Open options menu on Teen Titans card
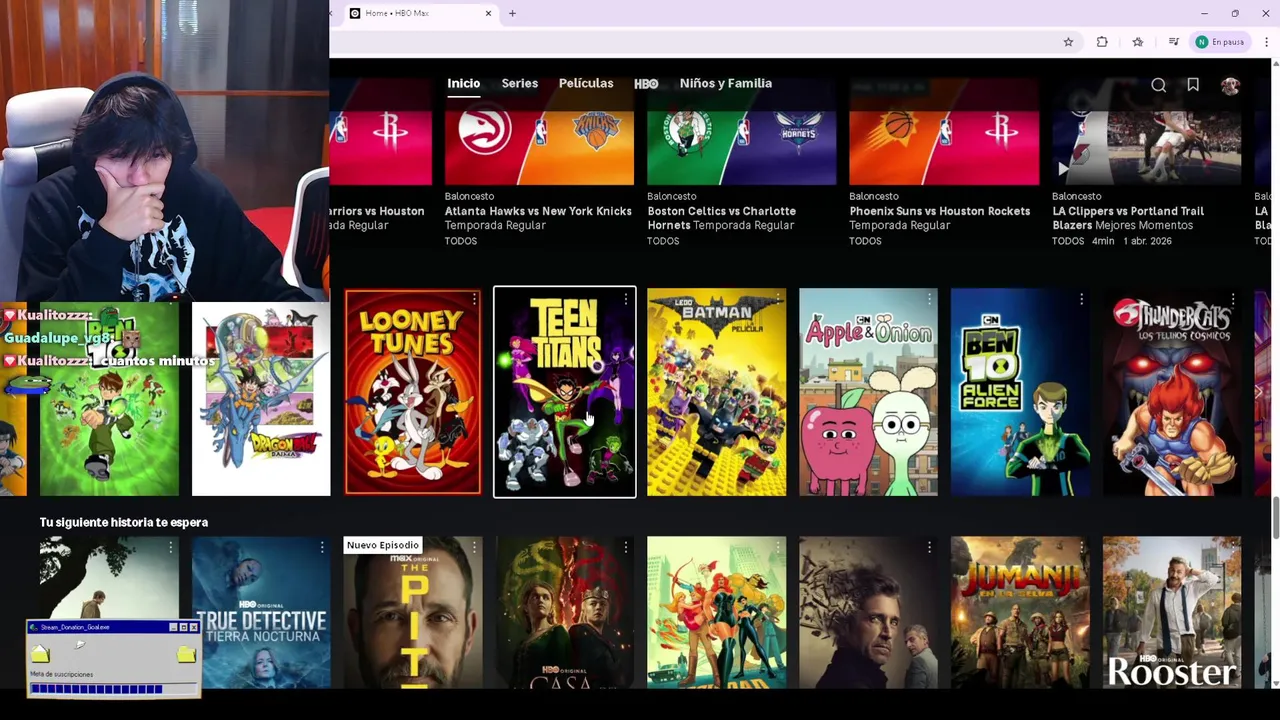Screen dimensions: 1280x720 point(626,299)
